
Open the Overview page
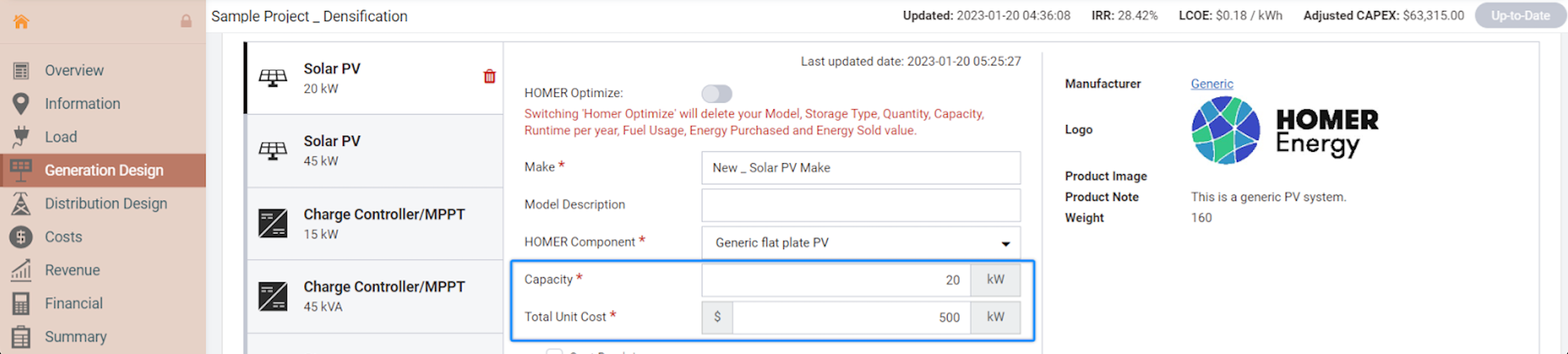click(x=74, y=71)
